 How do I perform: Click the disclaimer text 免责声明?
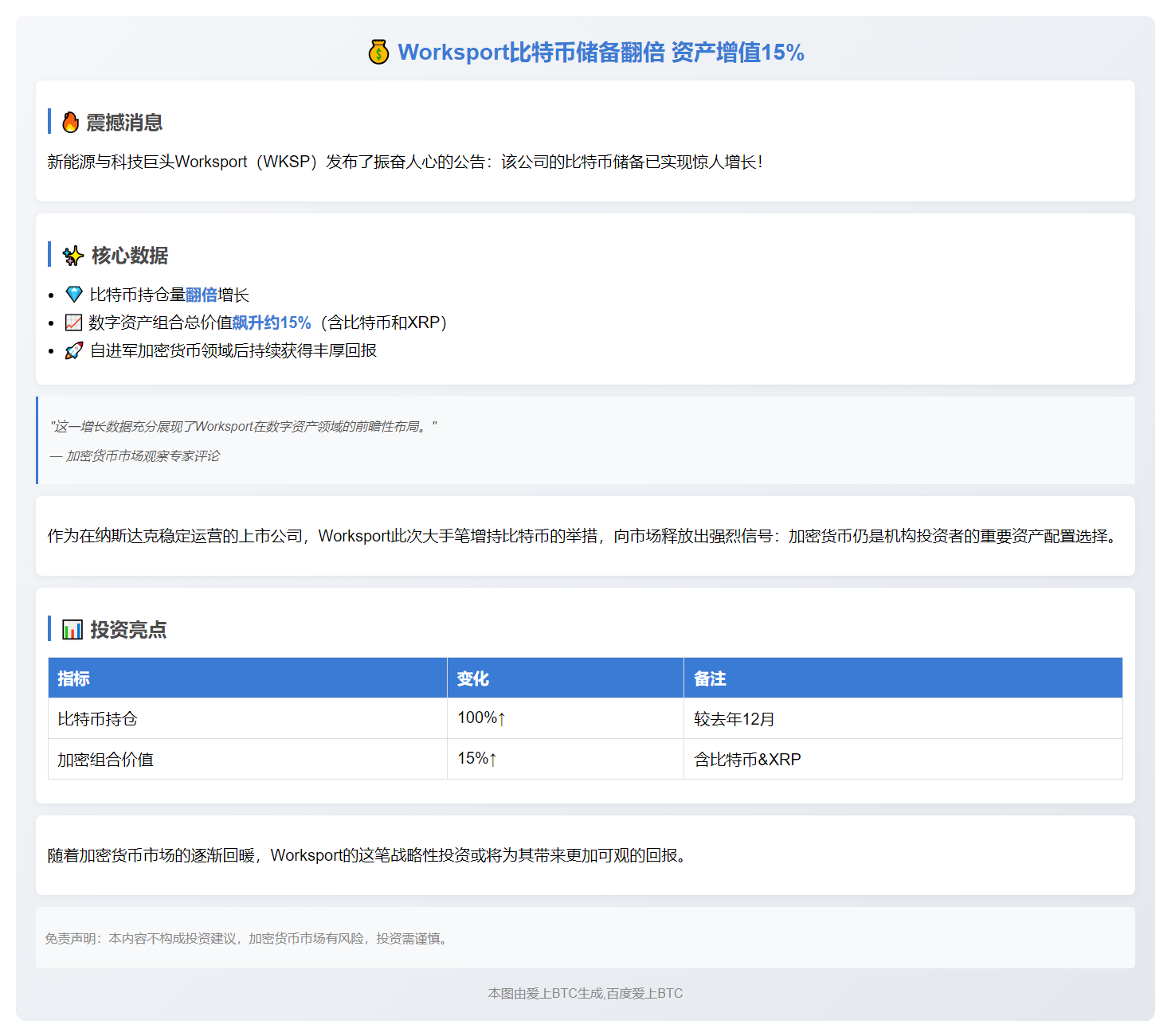click(x=249, y=938)
